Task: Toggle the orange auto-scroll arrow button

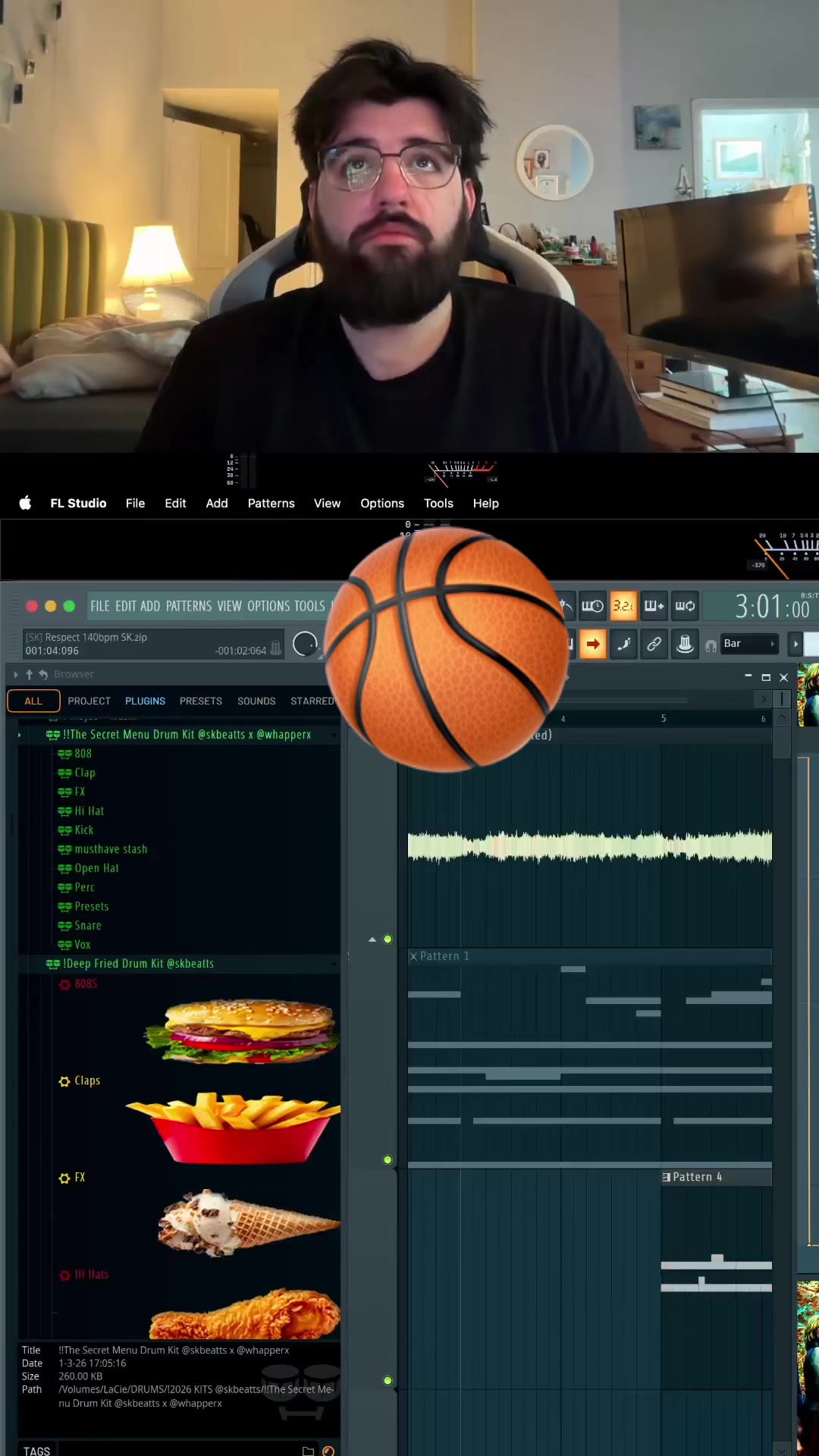Action: coord(593,644)
